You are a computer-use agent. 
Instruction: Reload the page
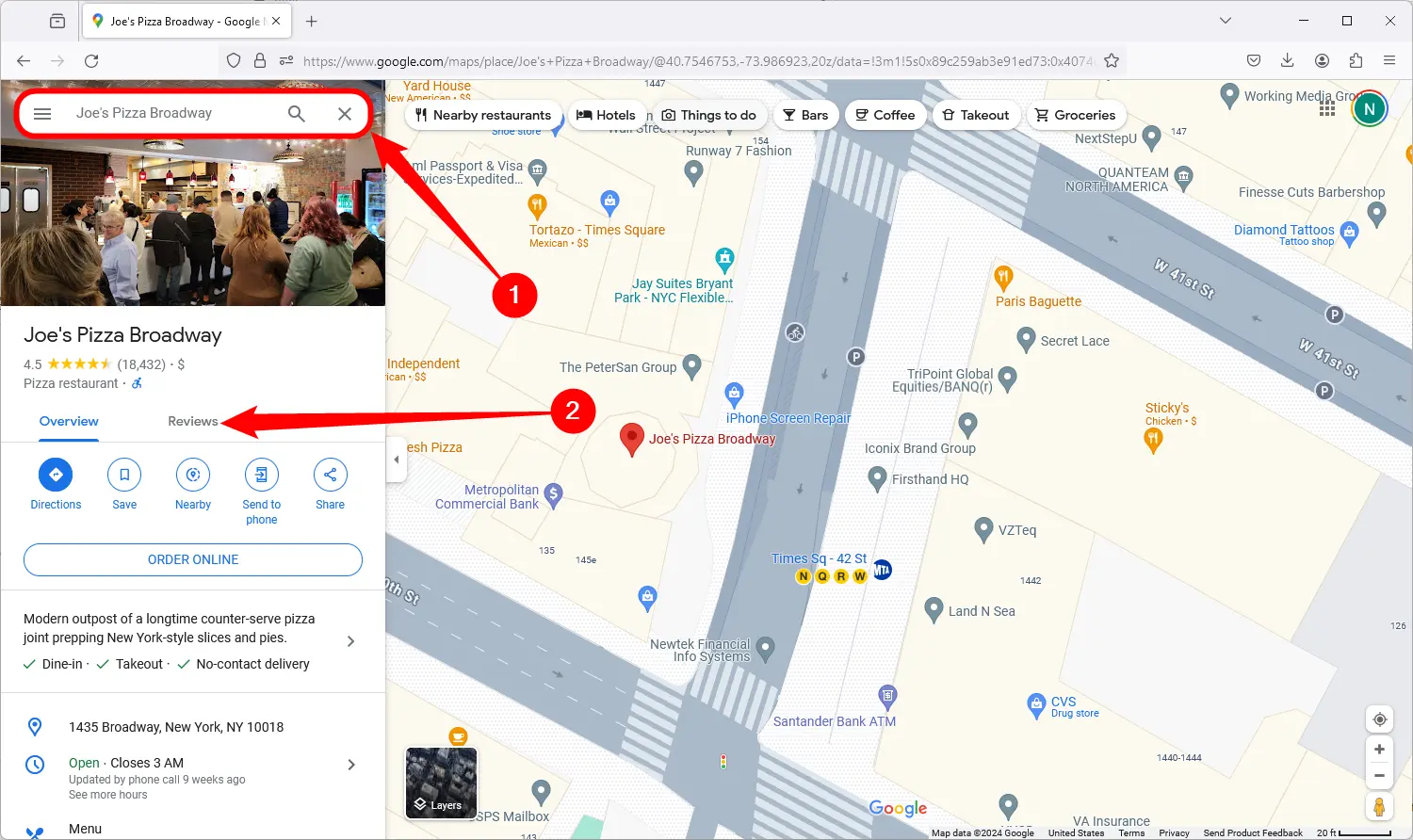(x=91, y=60)
